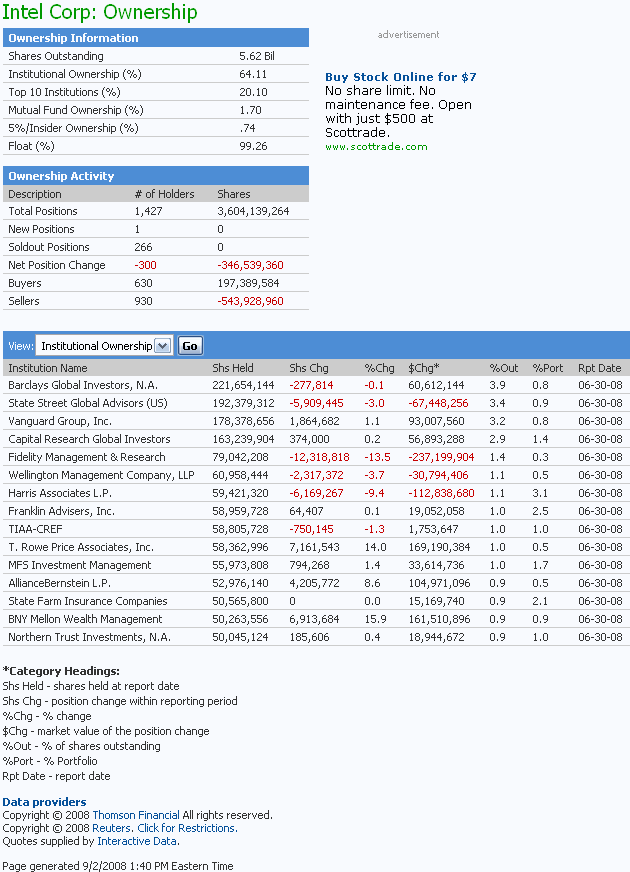The image size is (630, 872).
Task: Click State Street Global Advisors (US)
Action: (x=88, y=403)
